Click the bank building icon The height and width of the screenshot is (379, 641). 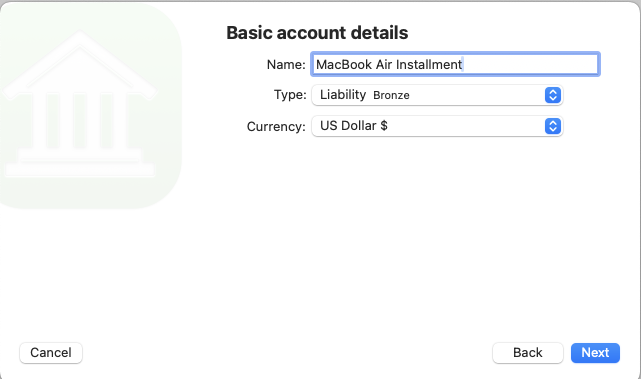click(80, 105)
